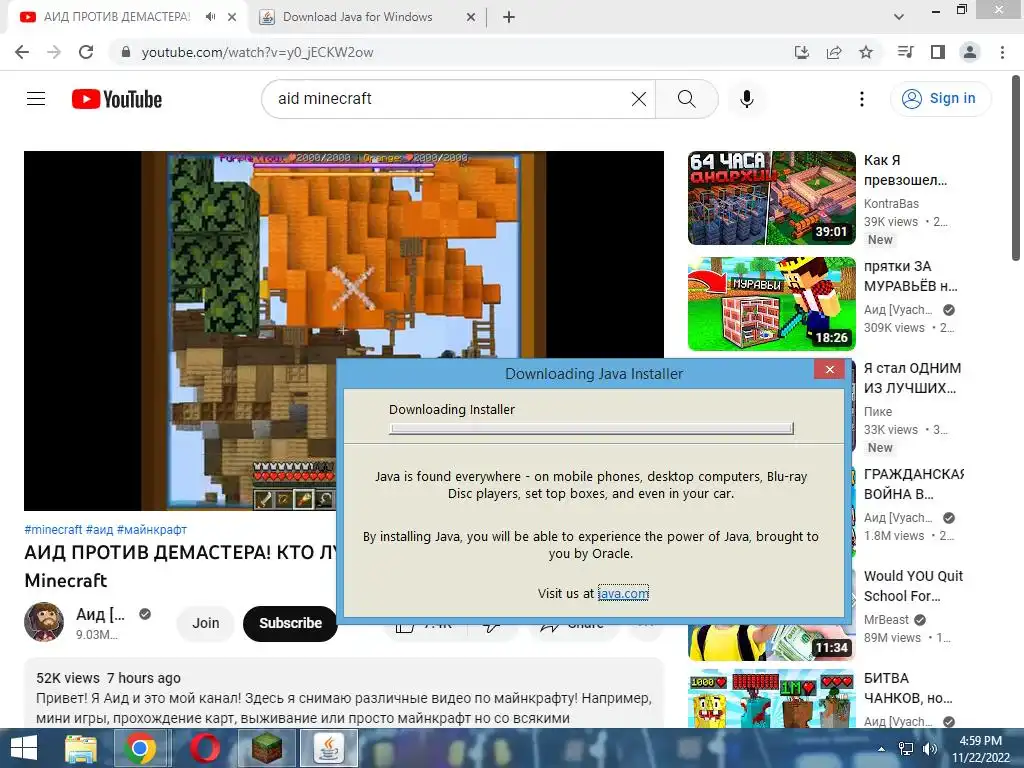Open the network tray icon

pyautogui.click(x=906, y=749)
